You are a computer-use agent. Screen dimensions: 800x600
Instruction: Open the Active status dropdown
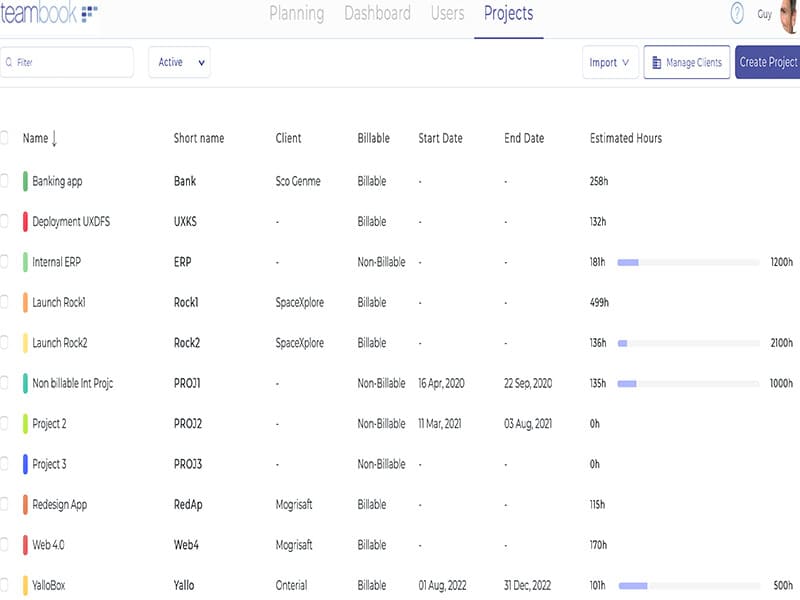click(179, 61)
